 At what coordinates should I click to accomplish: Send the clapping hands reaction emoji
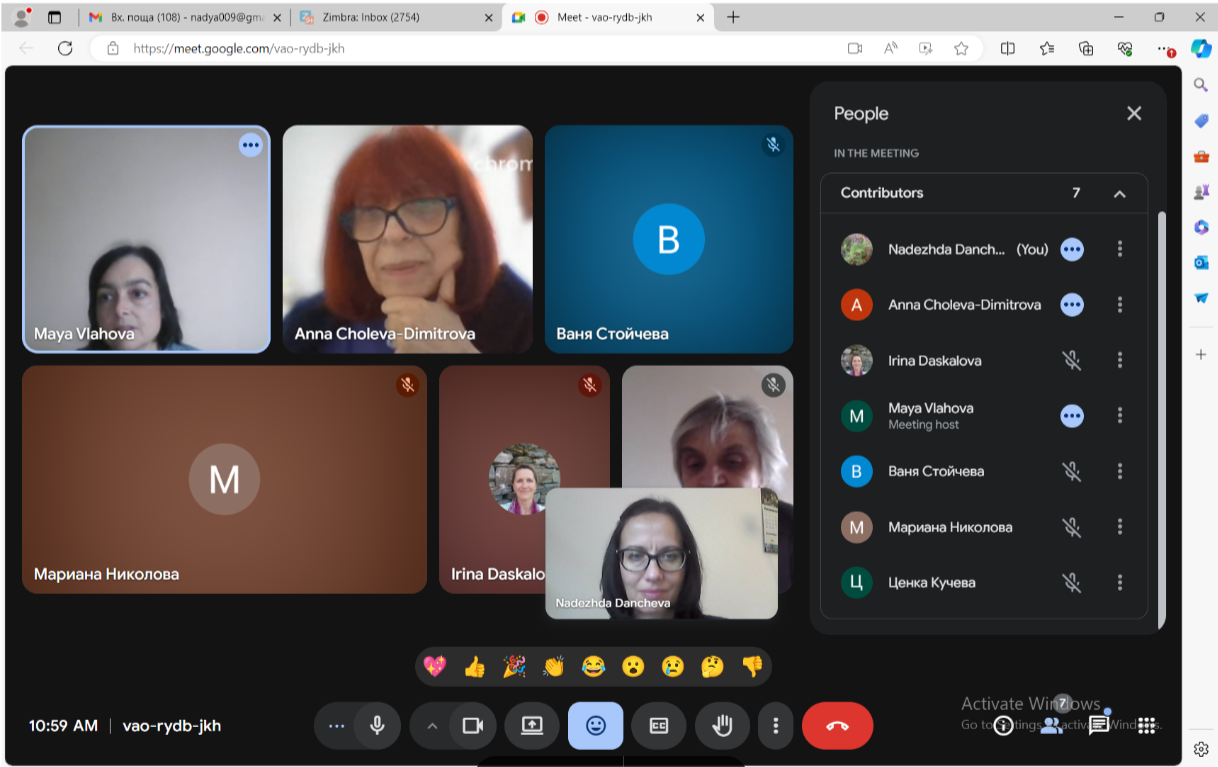553,667
